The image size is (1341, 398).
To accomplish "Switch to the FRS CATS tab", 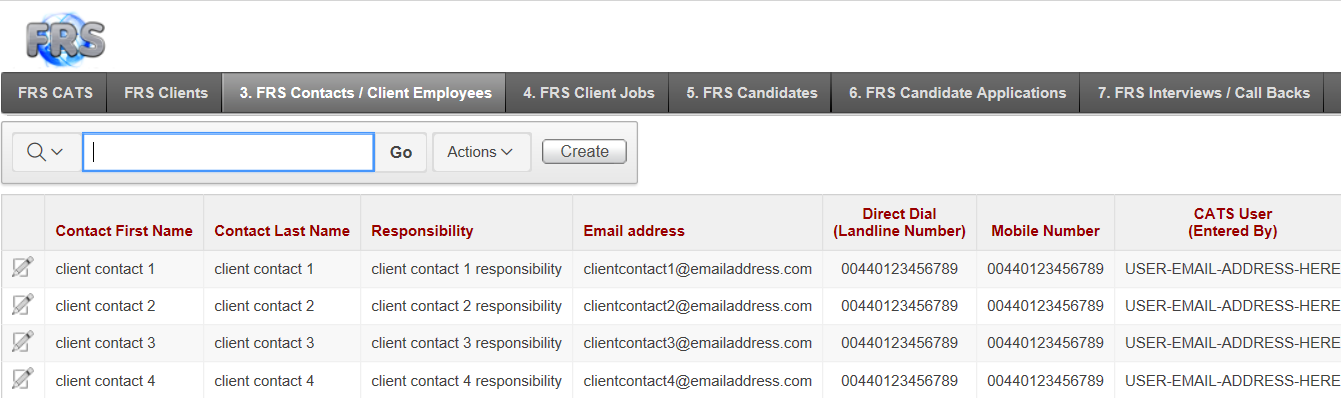I will click(55, 93).
